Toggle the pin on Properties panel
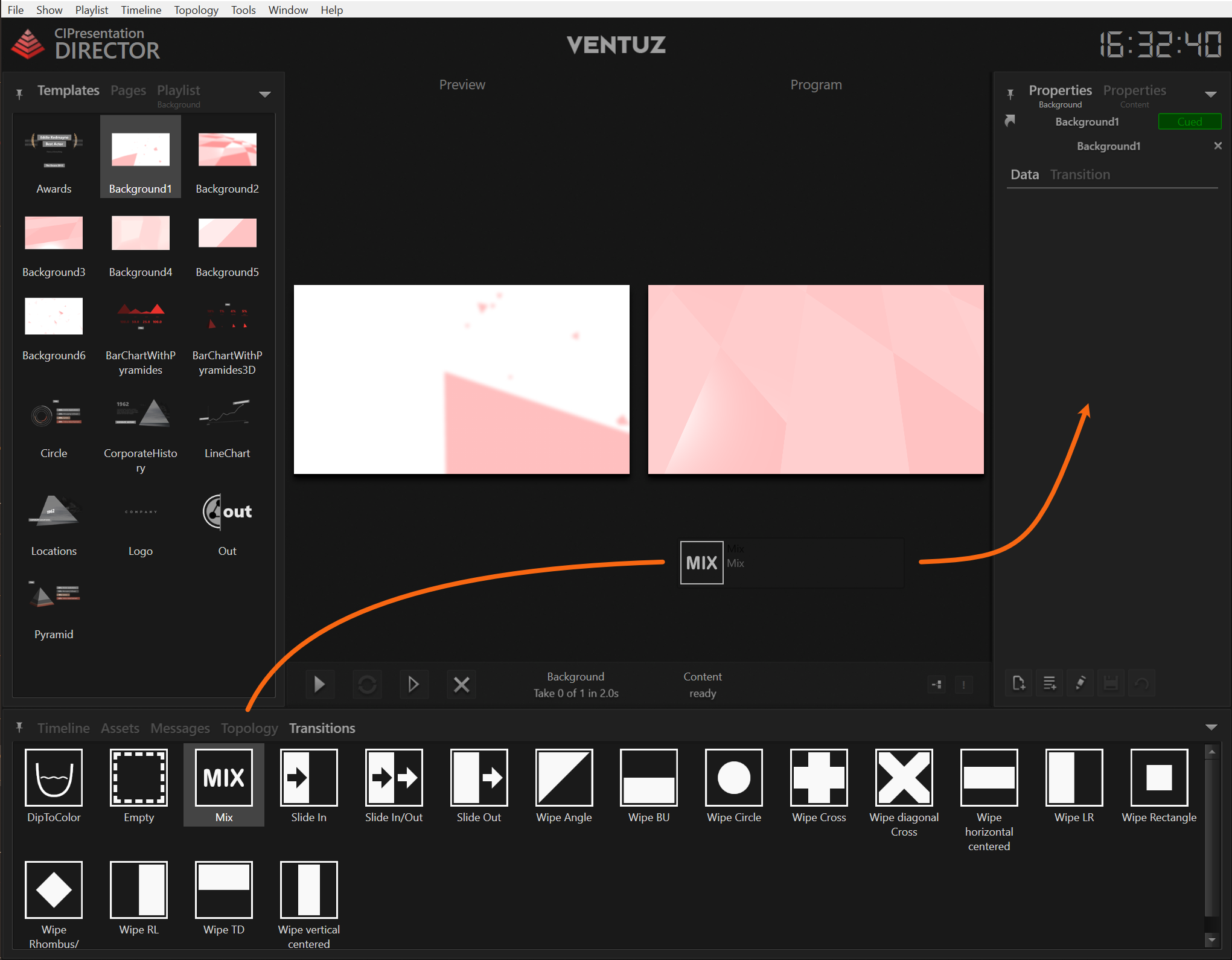This screenshot has width=1232, height=960. tap(1010, 94)
